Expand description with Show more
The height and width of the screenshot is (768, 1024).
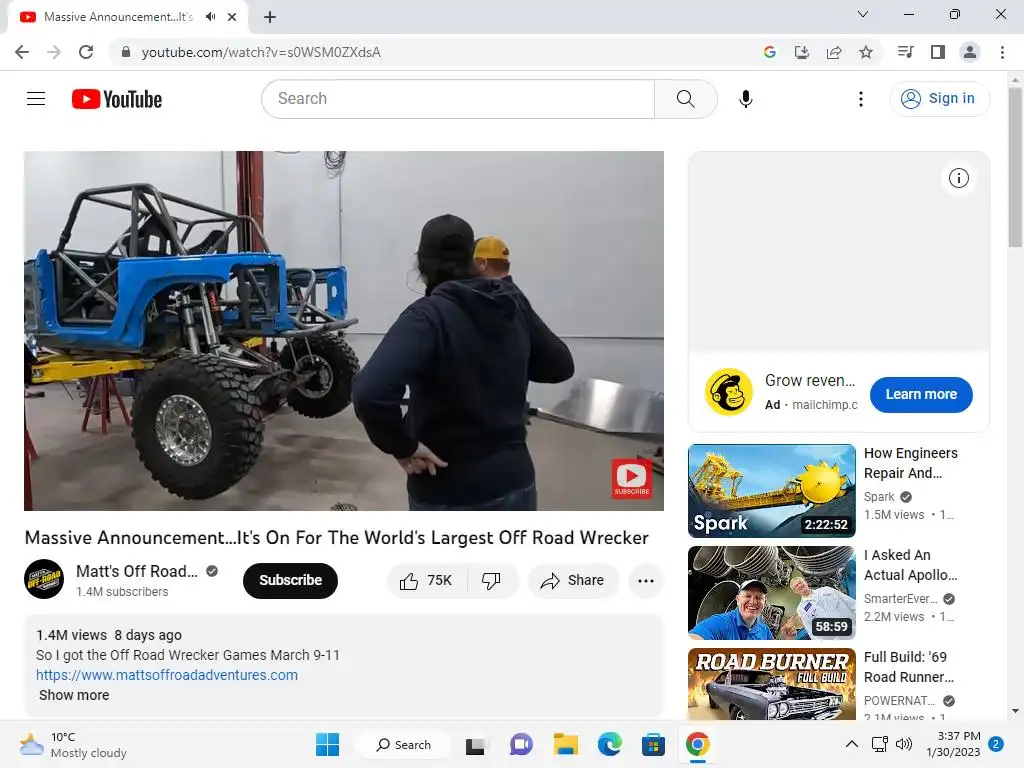(x=74, y=696)
